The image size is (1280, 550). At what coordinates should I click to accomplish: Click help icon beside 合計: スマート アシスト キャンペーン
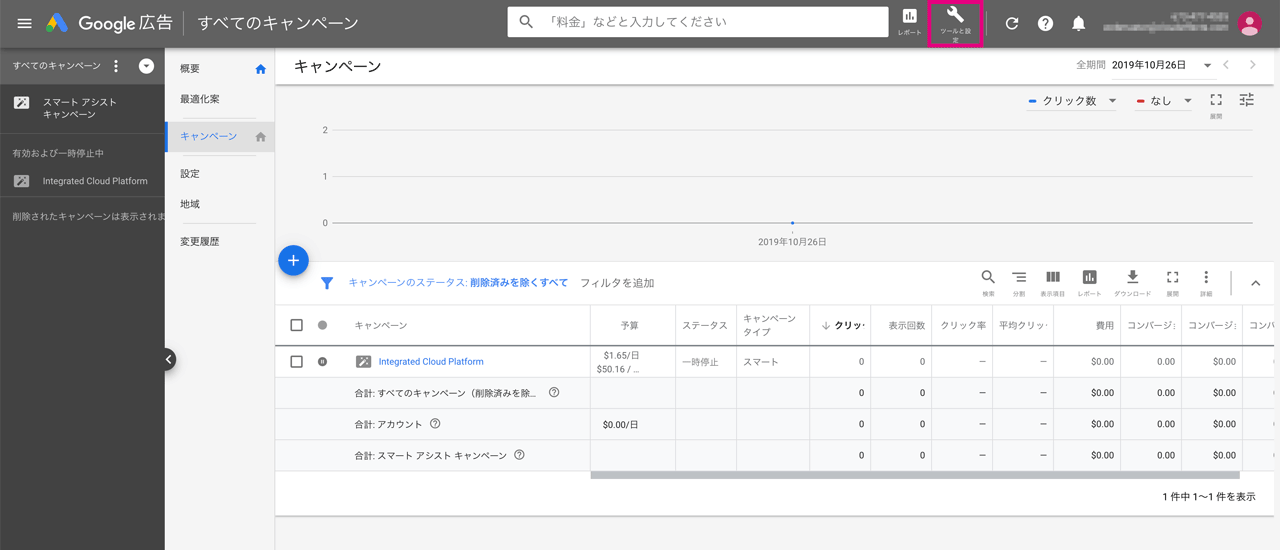tap(519, 455)
